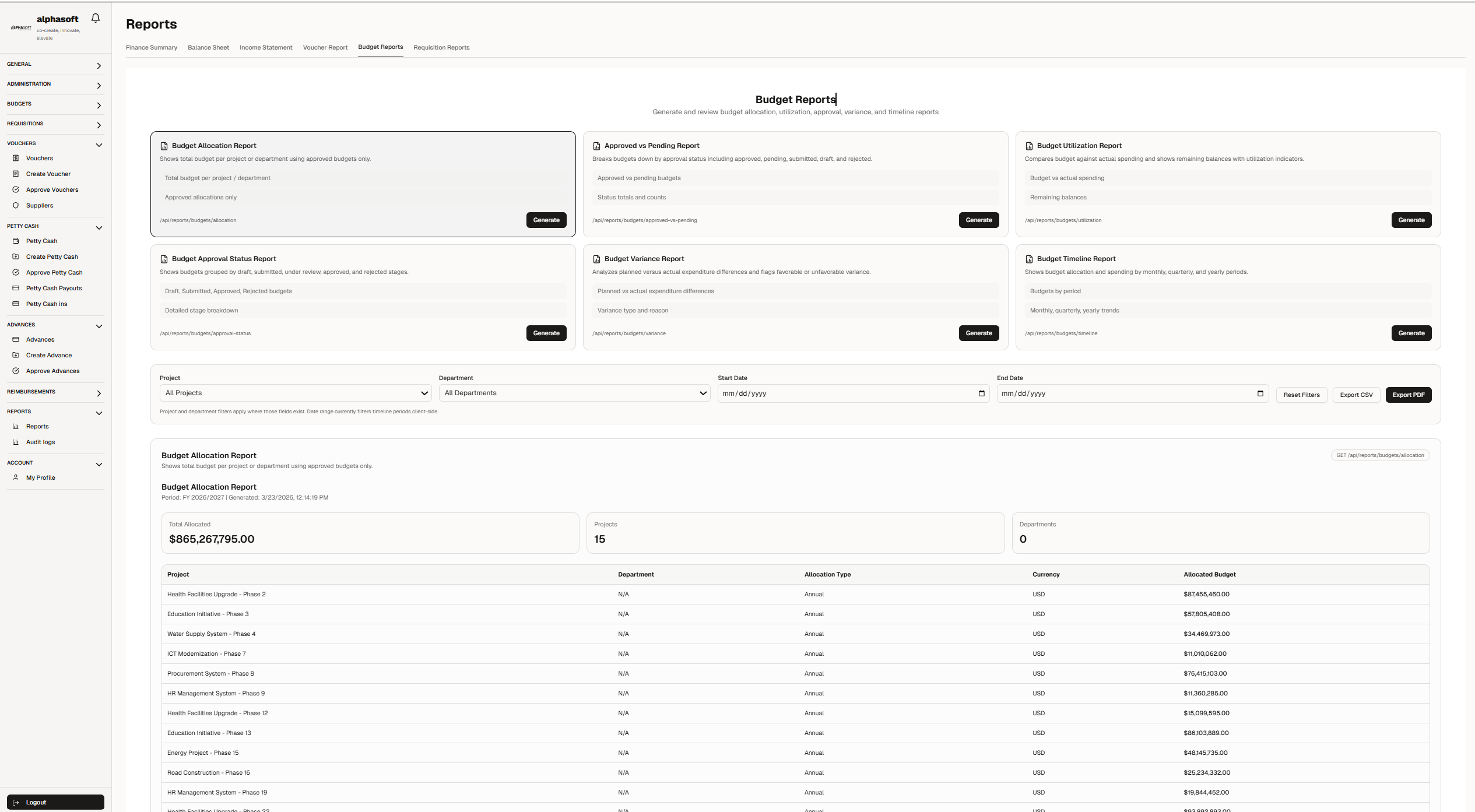Go to Audit logs
The width and height of the screenshot is (1475, 812).
click(x=40, y=442)
